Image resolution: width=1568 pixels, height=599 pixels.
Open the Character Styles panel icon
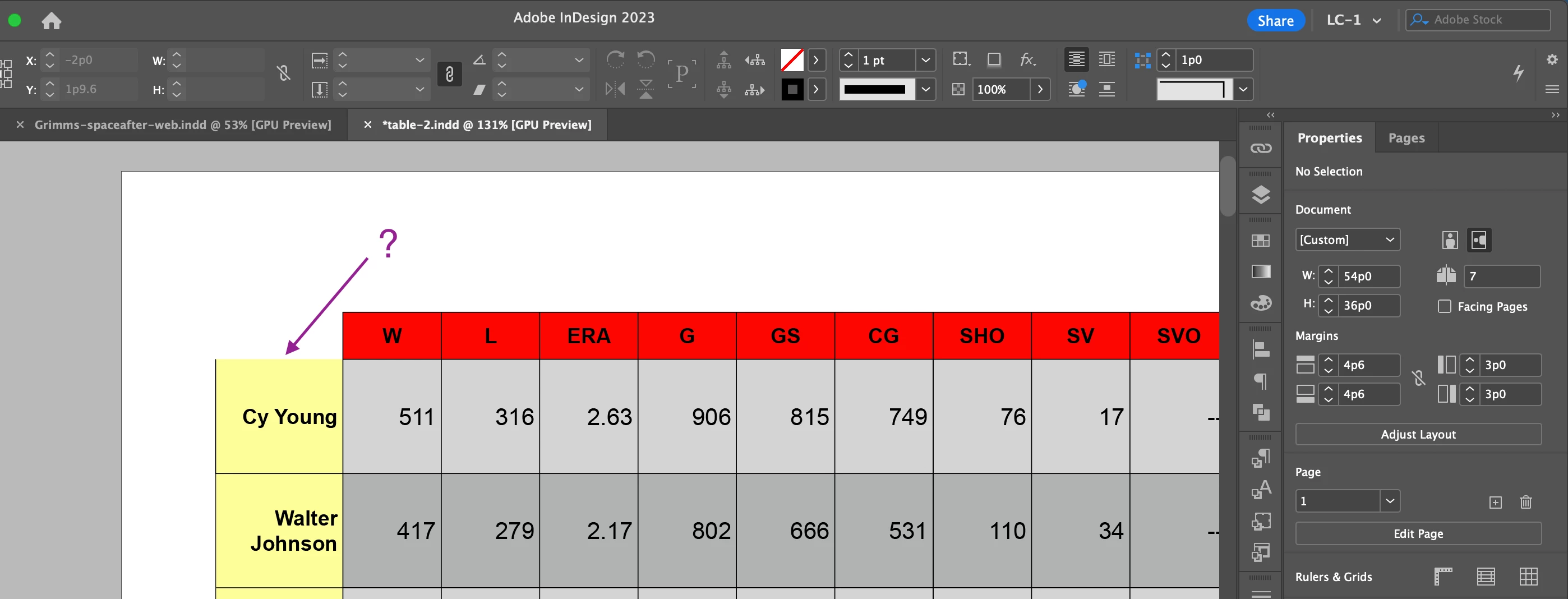pyautogui.click(x=1261, y=490)
